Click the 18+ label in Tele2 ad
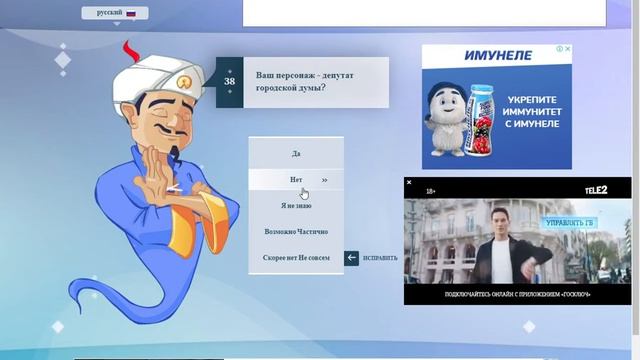This screenshot has height=360, width=640. tap(431, 191)
